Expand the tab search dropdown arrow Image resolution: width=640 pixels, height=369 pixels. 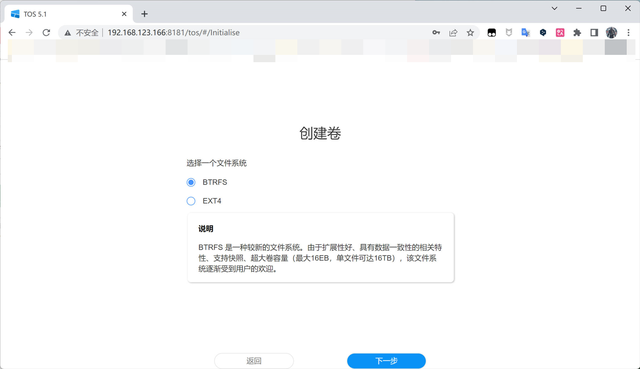pyautogui.click(x=554, y=8)
